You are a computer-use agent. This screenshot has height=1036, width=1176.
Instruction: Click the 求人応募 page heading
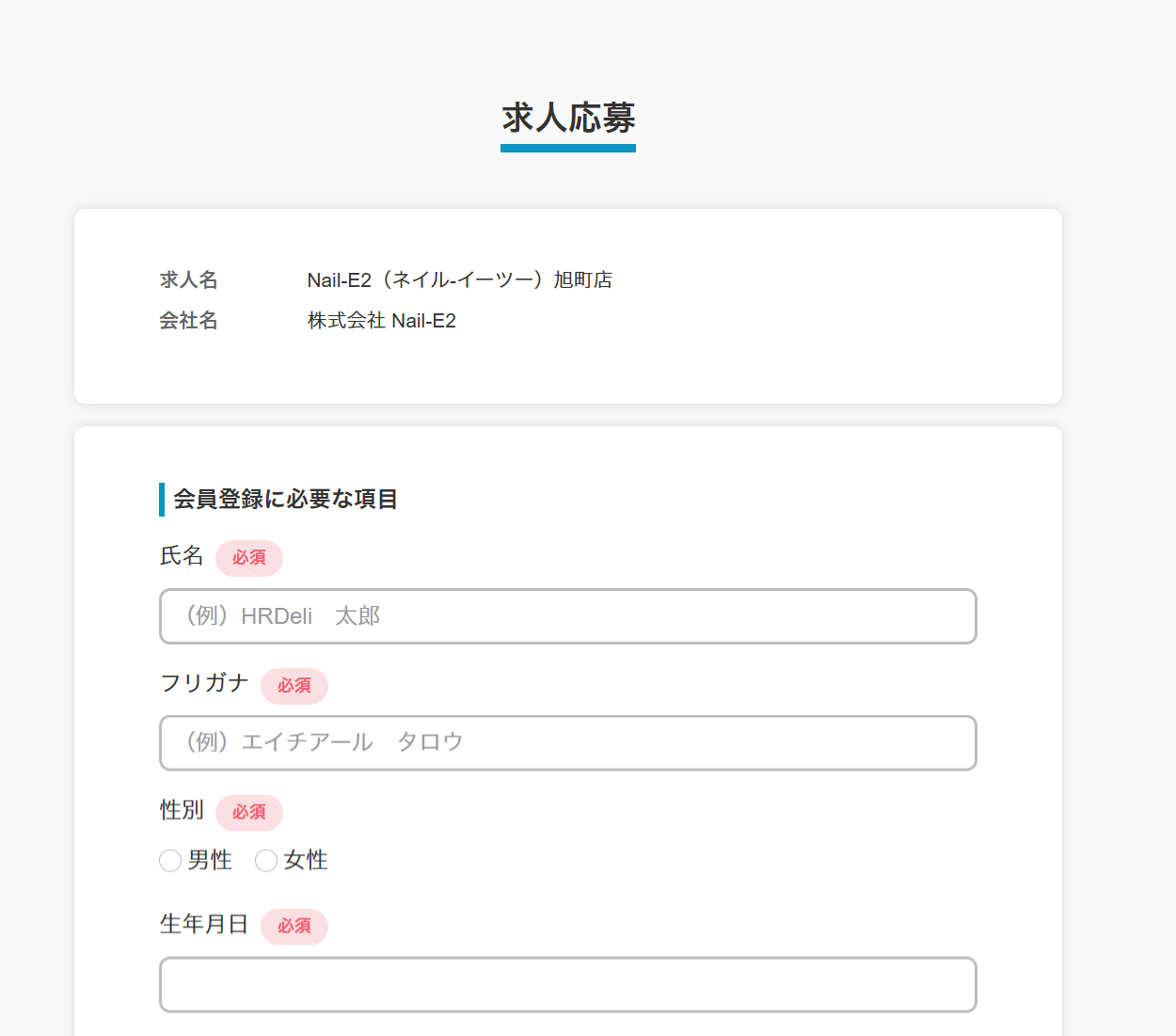tap(568, 118)
